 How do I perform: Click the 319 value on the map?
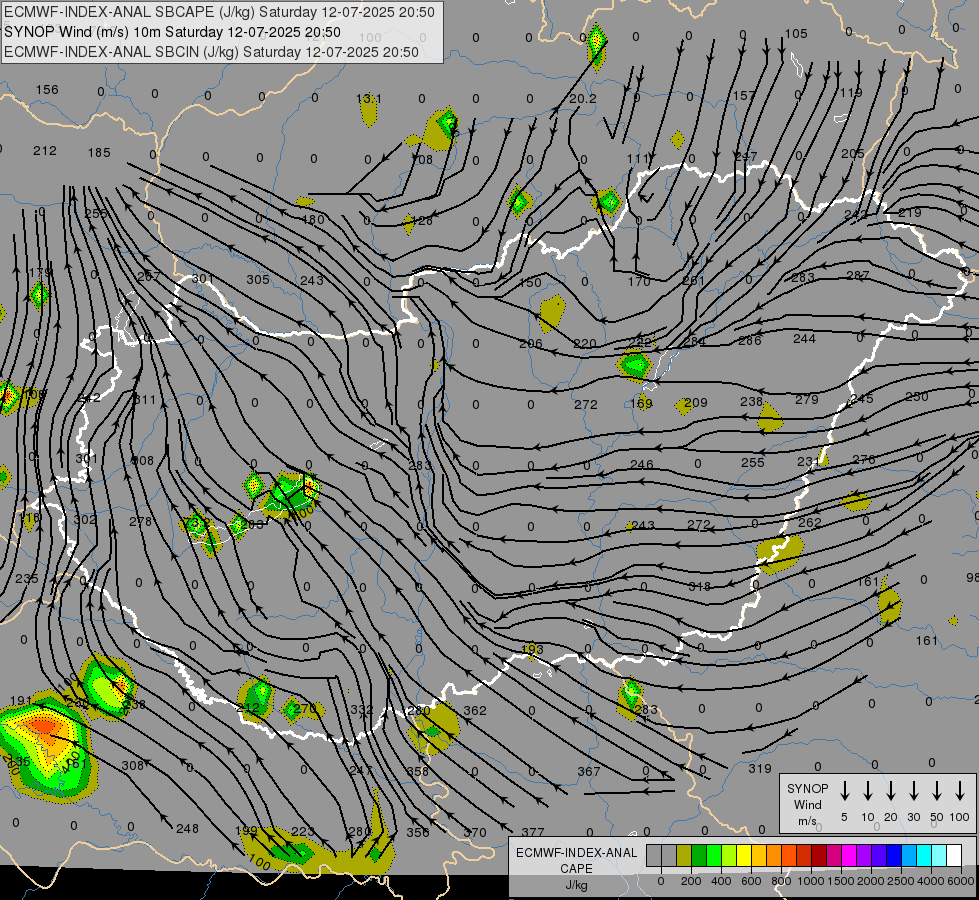[760, 768]
